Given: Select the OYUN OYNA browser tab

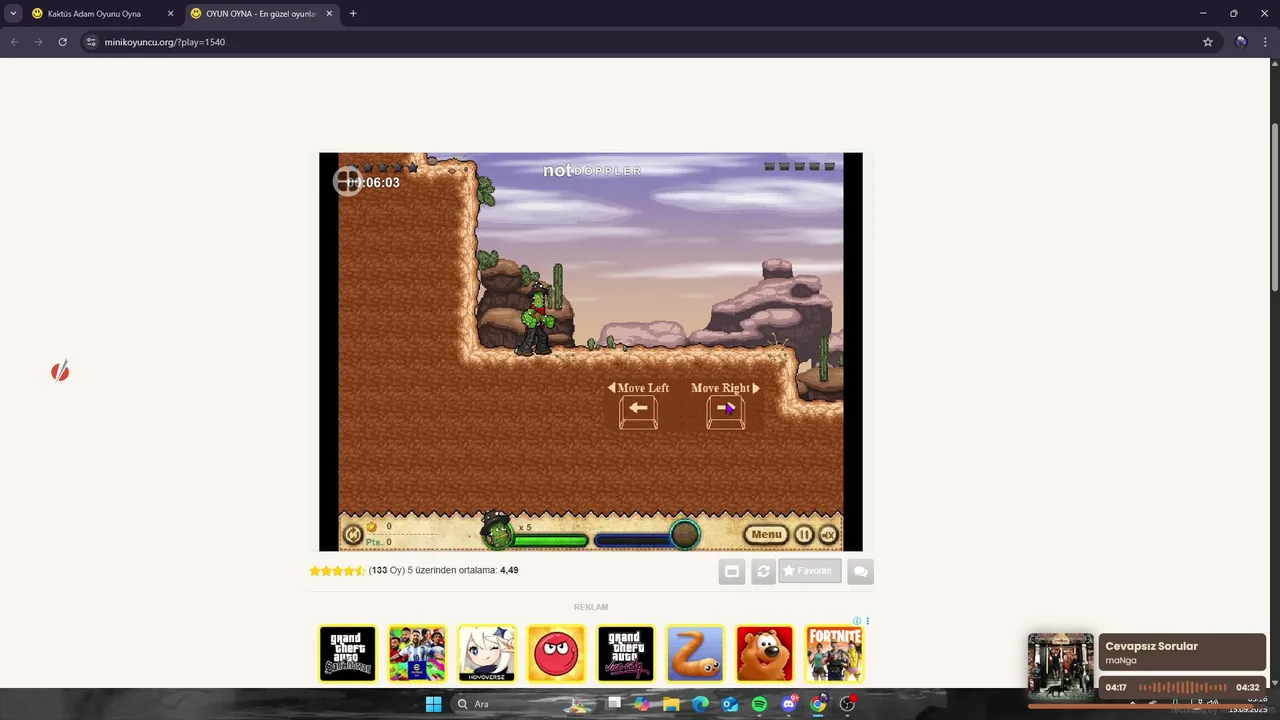Looking at the screenshot, I should (260, 14).
